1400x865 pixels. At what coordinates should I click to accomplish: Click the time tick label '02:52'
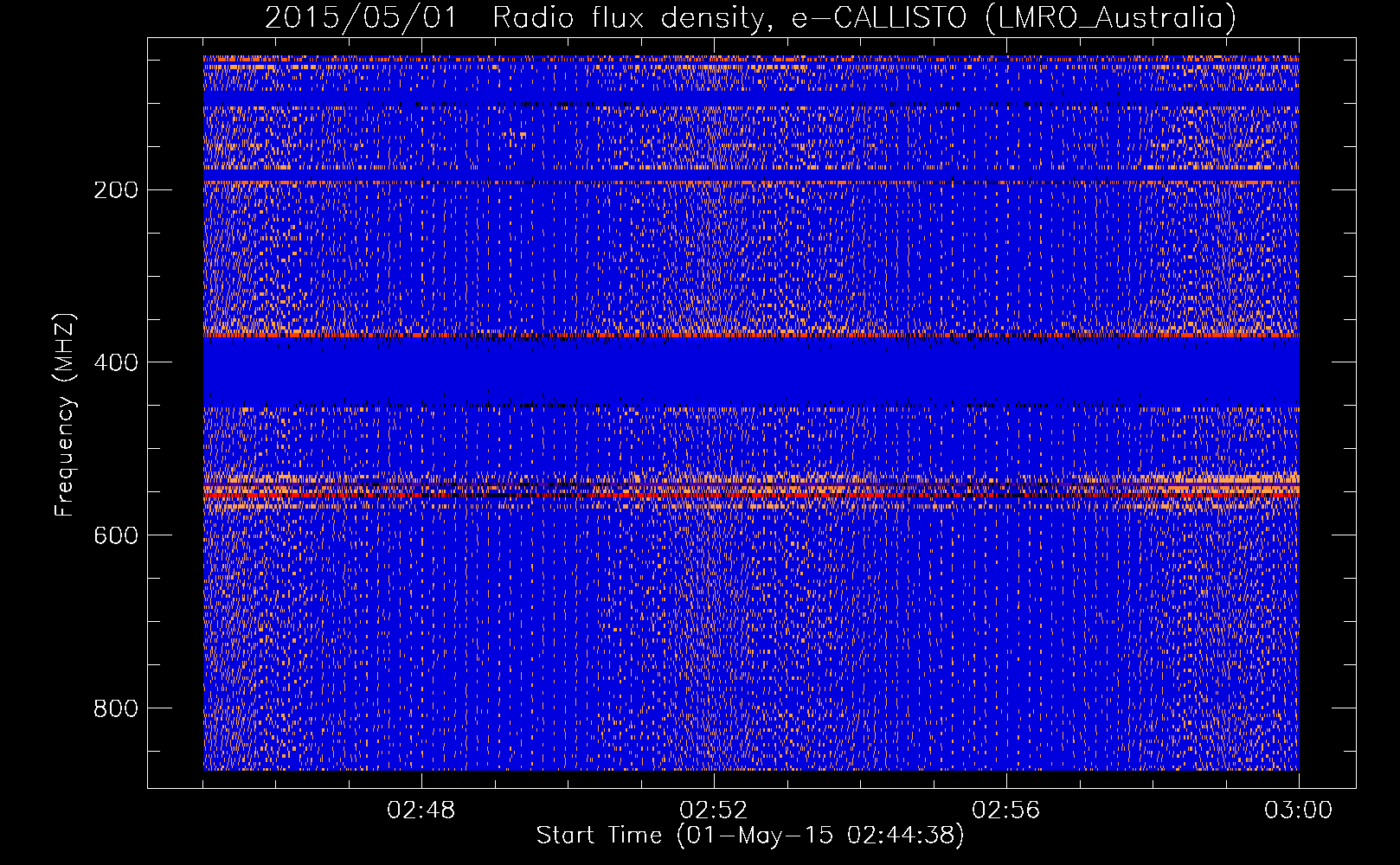(x=714, y=811)
